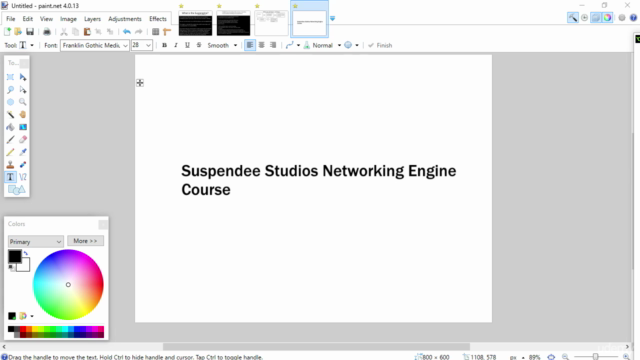The image size is (640, 360).
Task: Toggle italic text formatting
Action: click(176, 45)
